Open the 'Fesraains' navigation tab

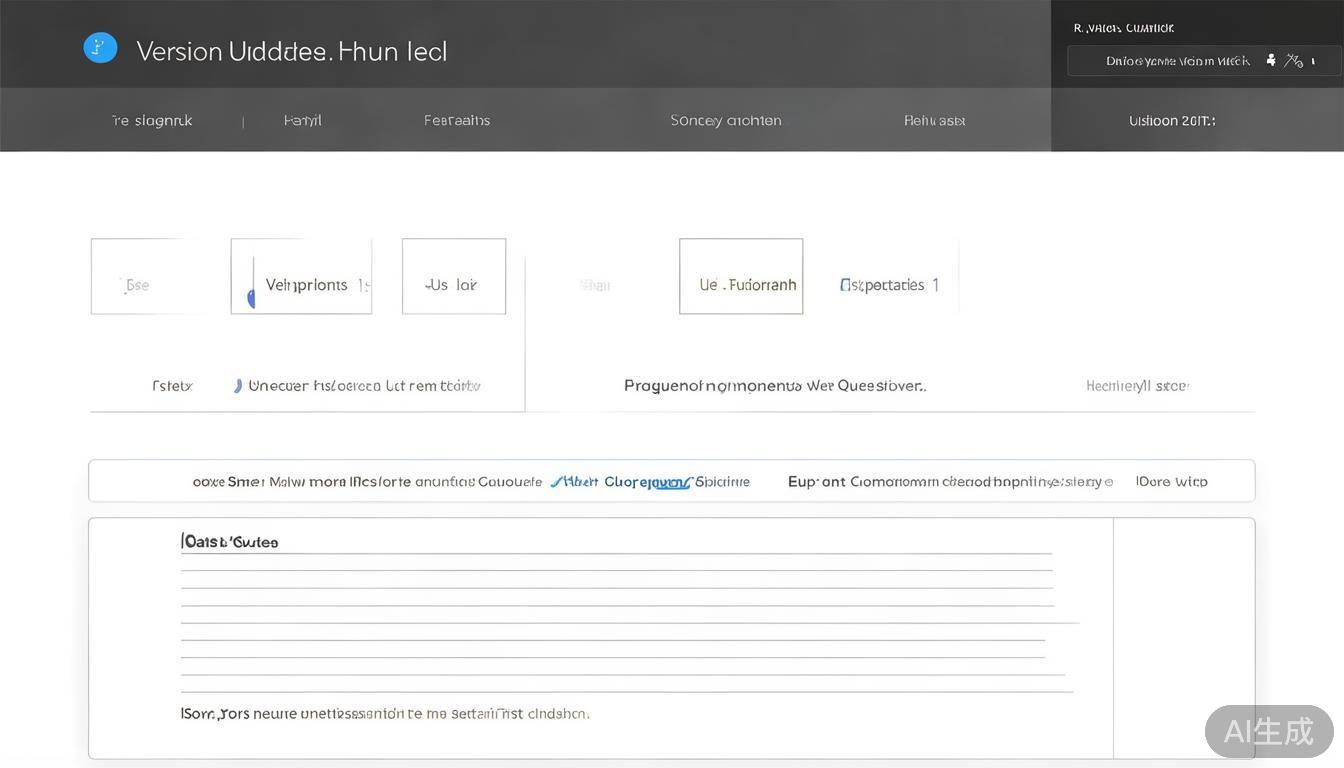457,120
